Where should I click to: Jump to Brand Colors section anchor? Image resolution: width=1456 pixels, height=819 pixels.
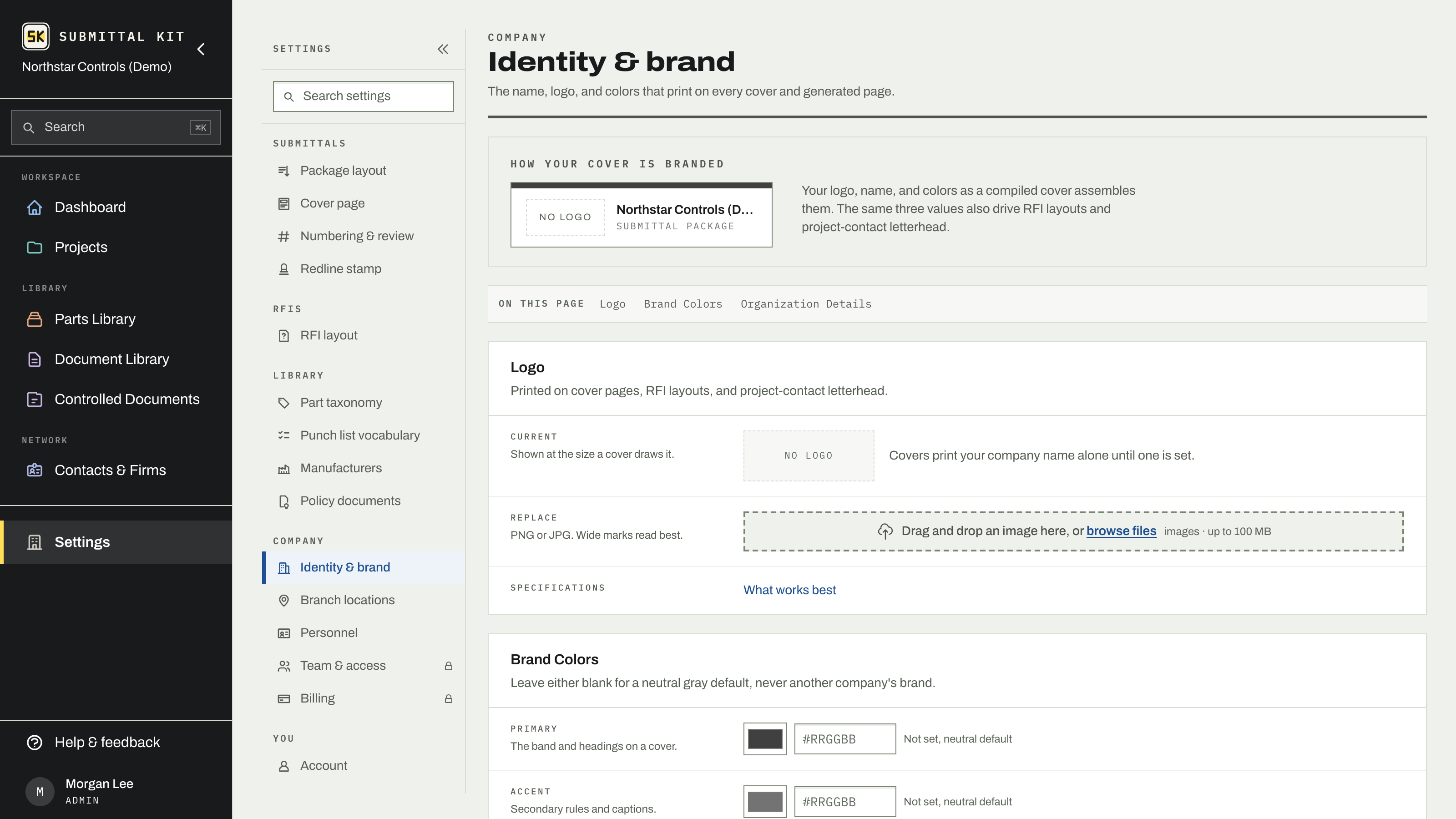pyautogui.click(x=683, y=304)
